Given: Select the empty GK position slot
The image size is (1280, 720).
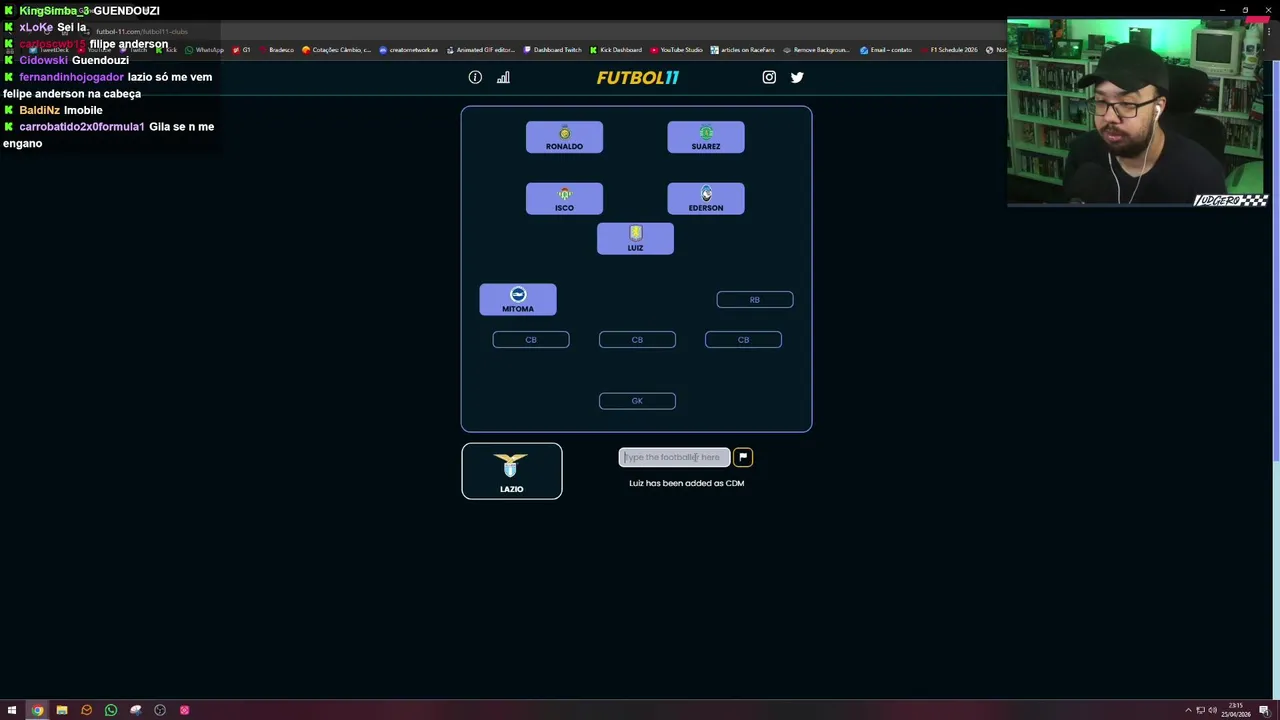Looking at the screenshot, I should 637,401.
